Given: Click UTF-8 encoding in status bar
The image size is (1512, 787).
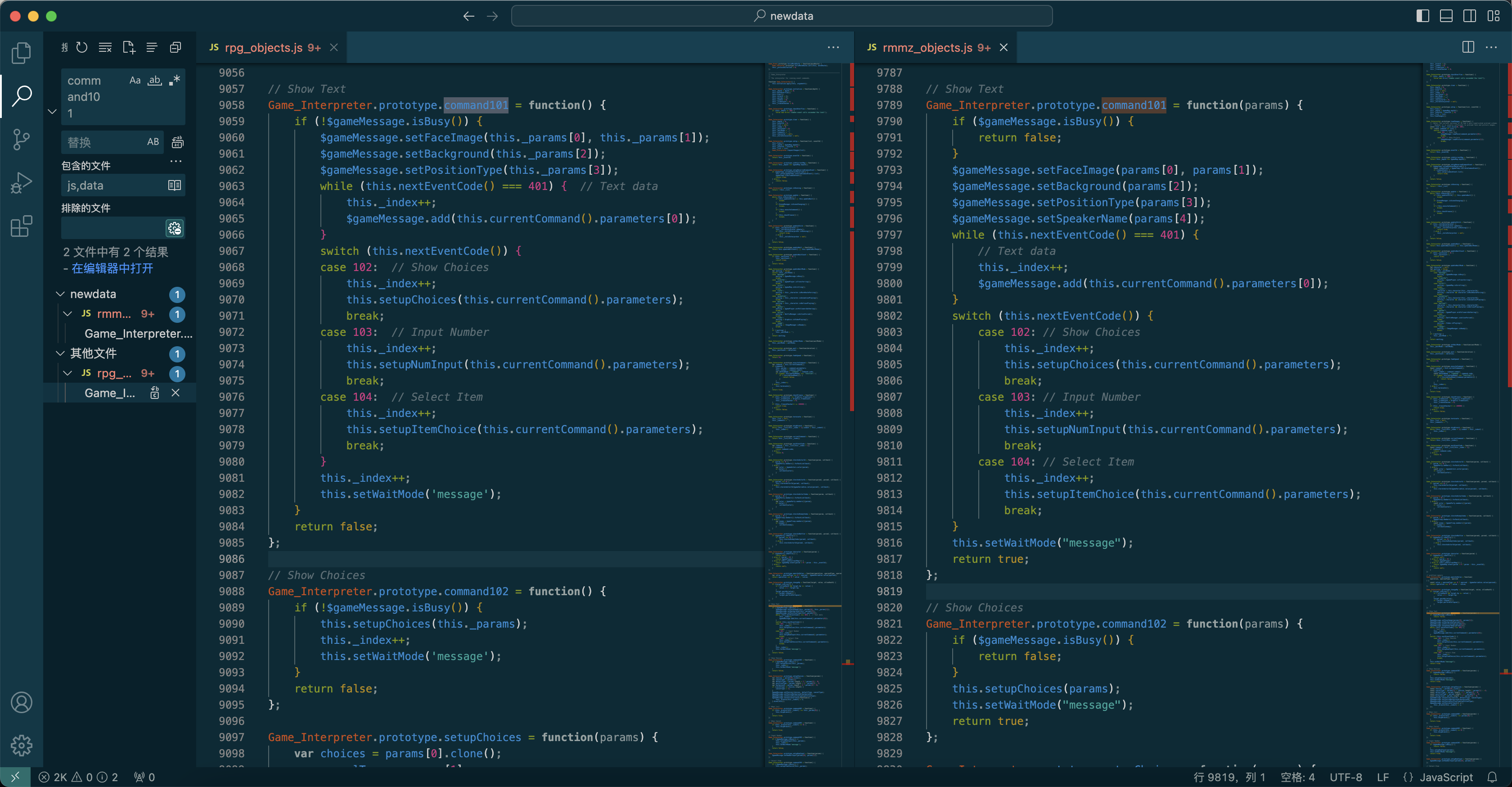Looking at the screenshot, I should pos(1345,777).
